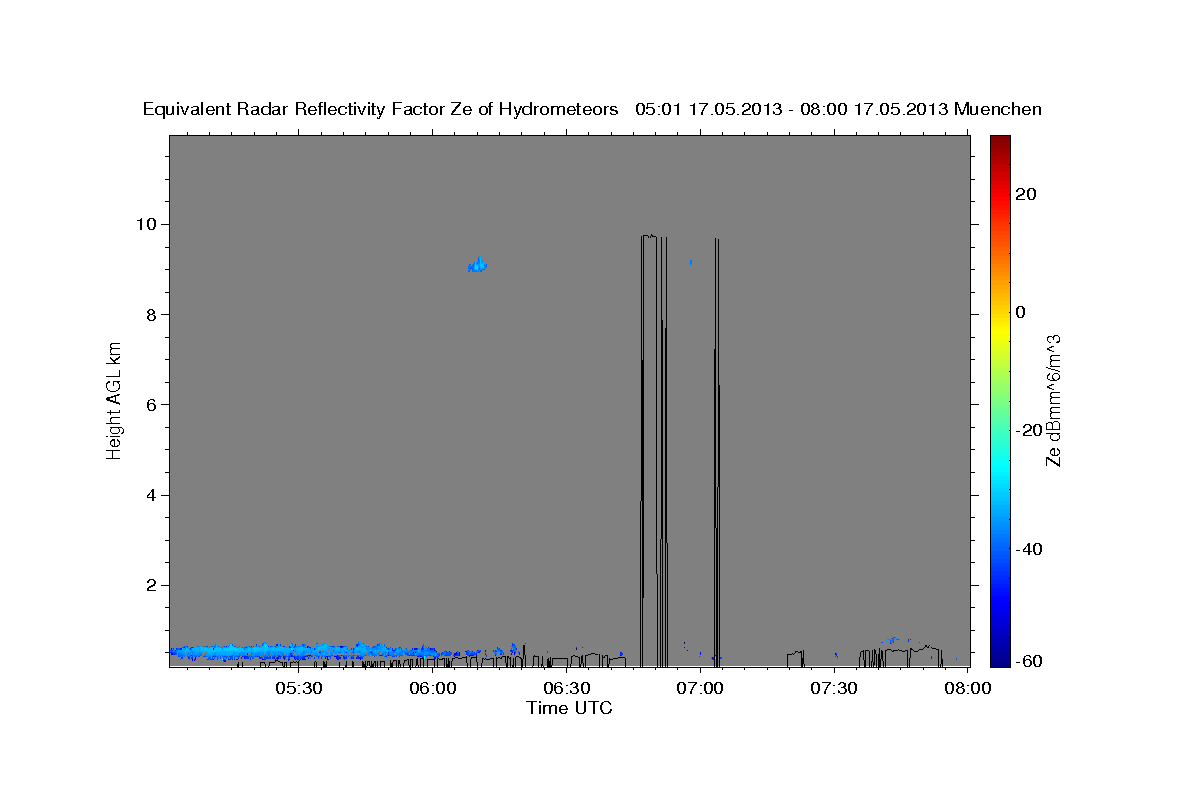Click the height tick label 6
The width and height of the screenshot is (1200, 800).
[150, 405]
